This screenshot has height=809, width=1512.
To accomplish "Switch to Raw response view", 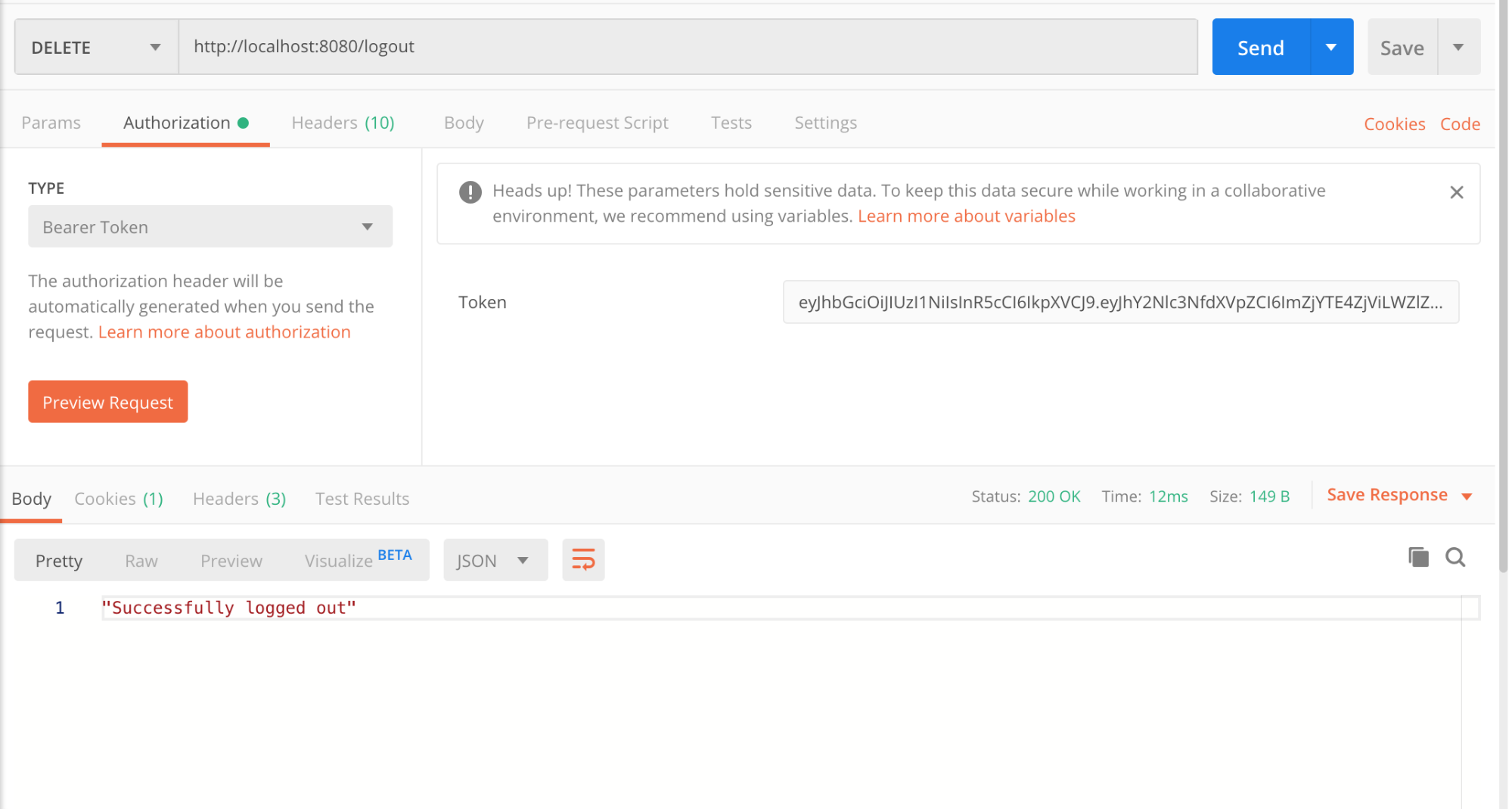I will pyautogui.click(x=141, y=560).
